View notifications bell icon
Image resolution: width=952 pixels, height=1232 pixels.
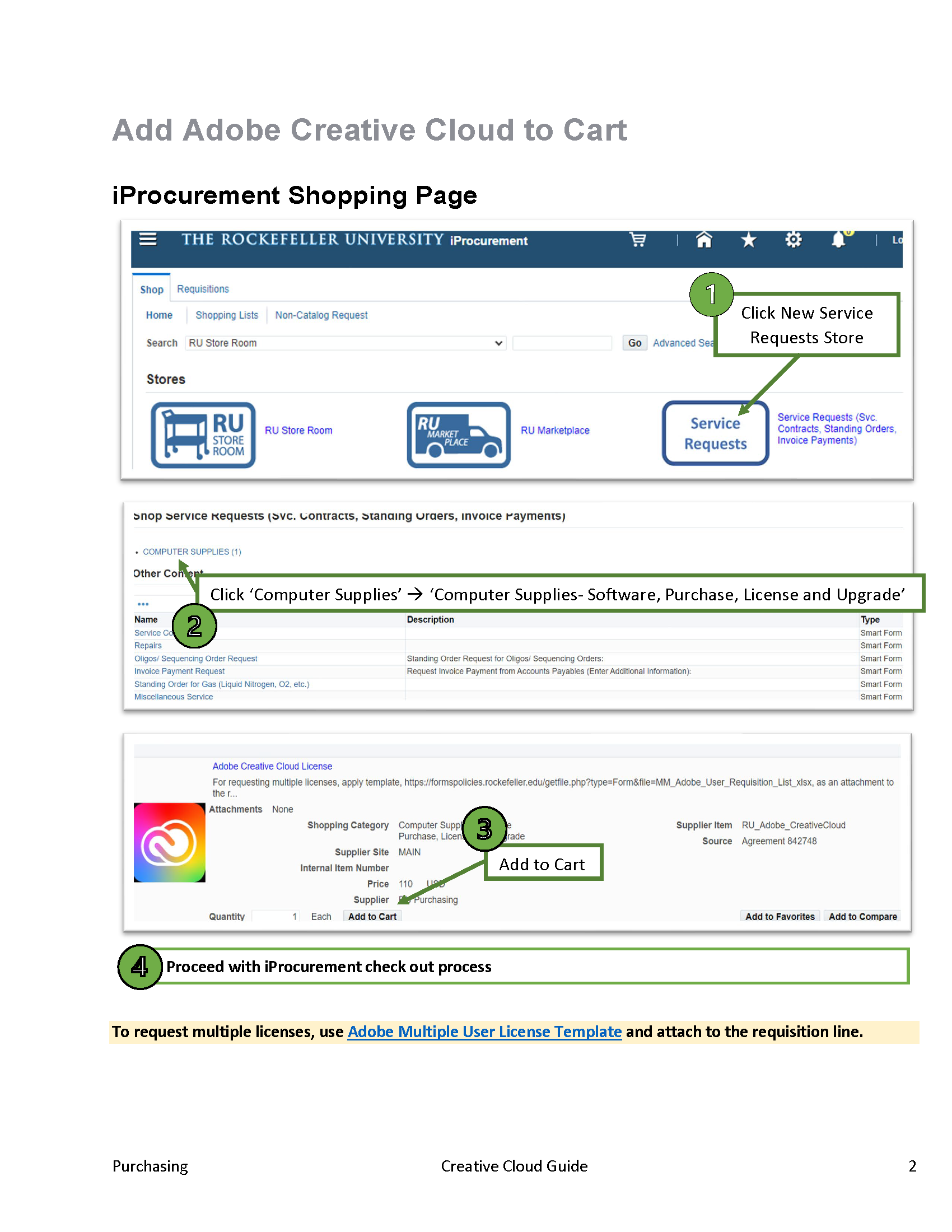click(839, 240)
